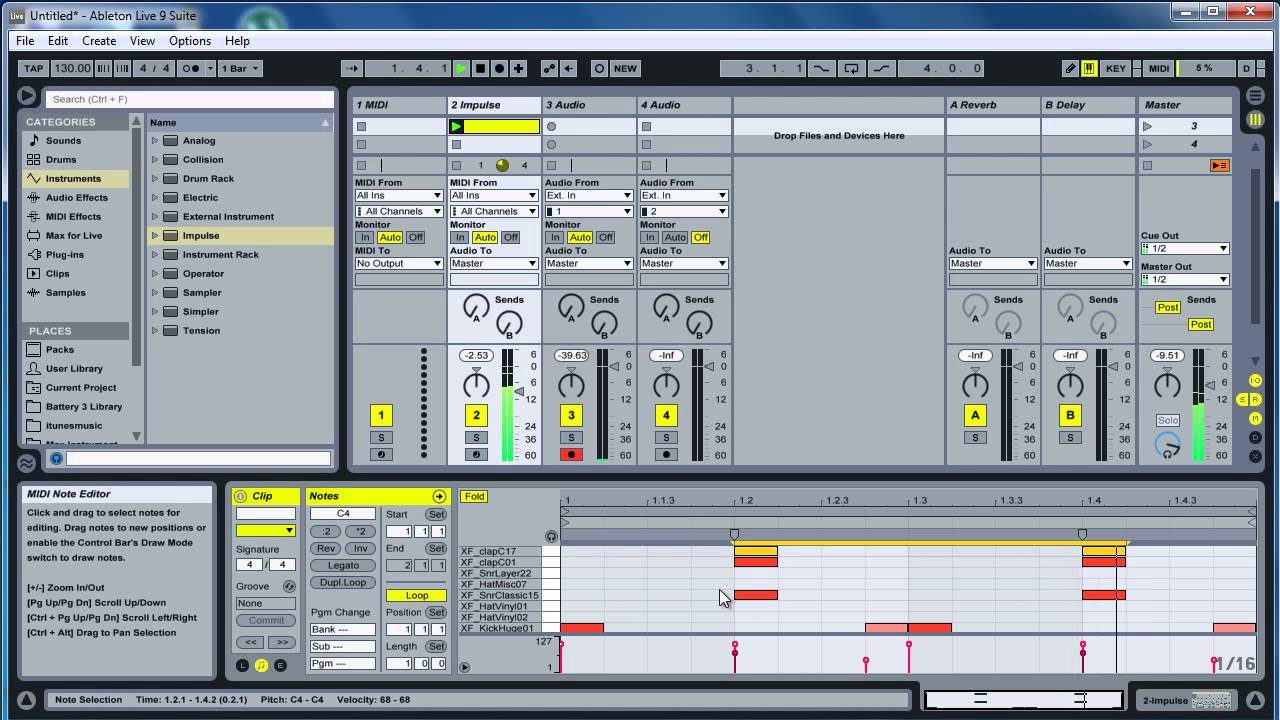Viewport: 1280px width, 720px height.
Task: Toggle clip Loop button
Action: pyautogui.click(x=417, y=595)
